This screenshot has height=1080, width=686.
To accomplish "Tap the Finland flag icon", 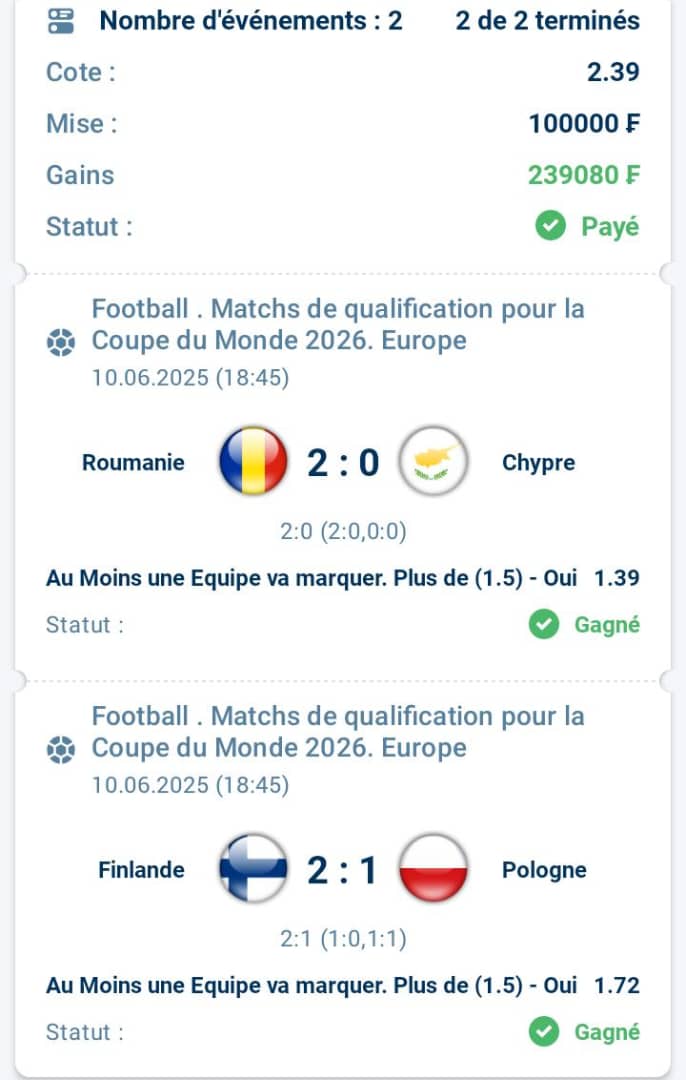I will coord(253,869).
